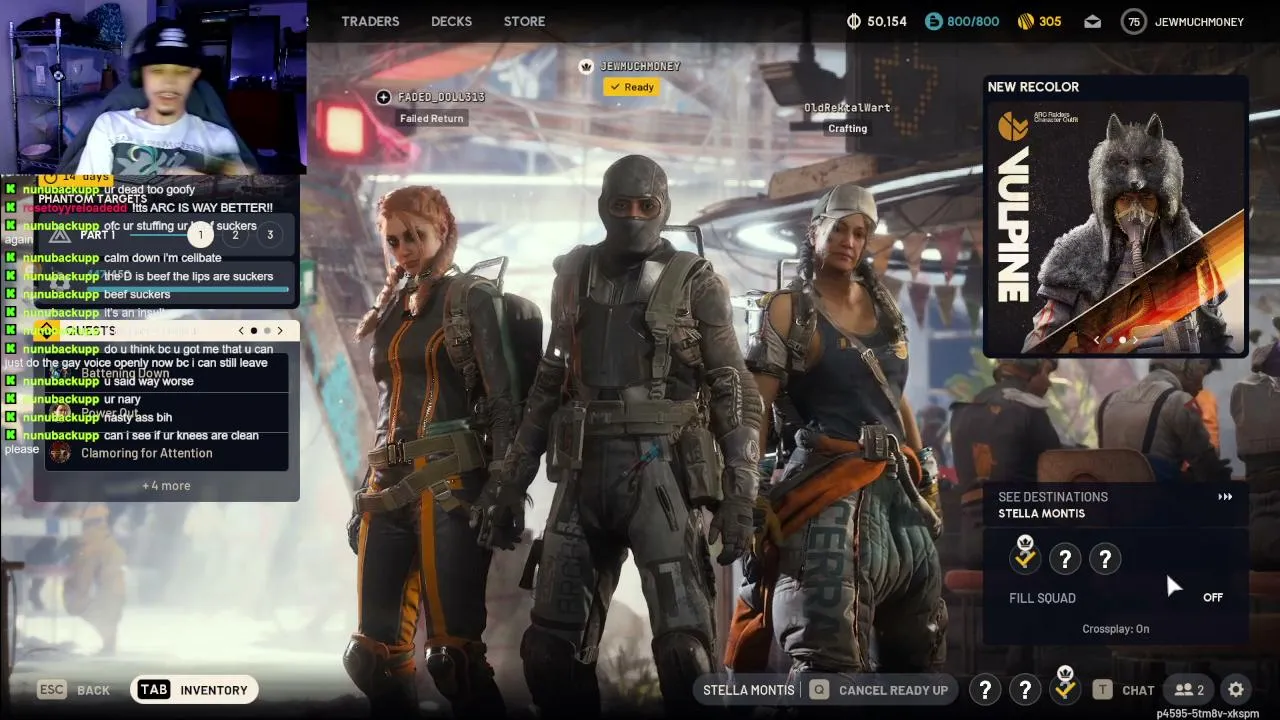The width and height of the screenshot is (1280, 720).
Task: Open the Vulpine recolor promo card
Action: [1115, 228]
